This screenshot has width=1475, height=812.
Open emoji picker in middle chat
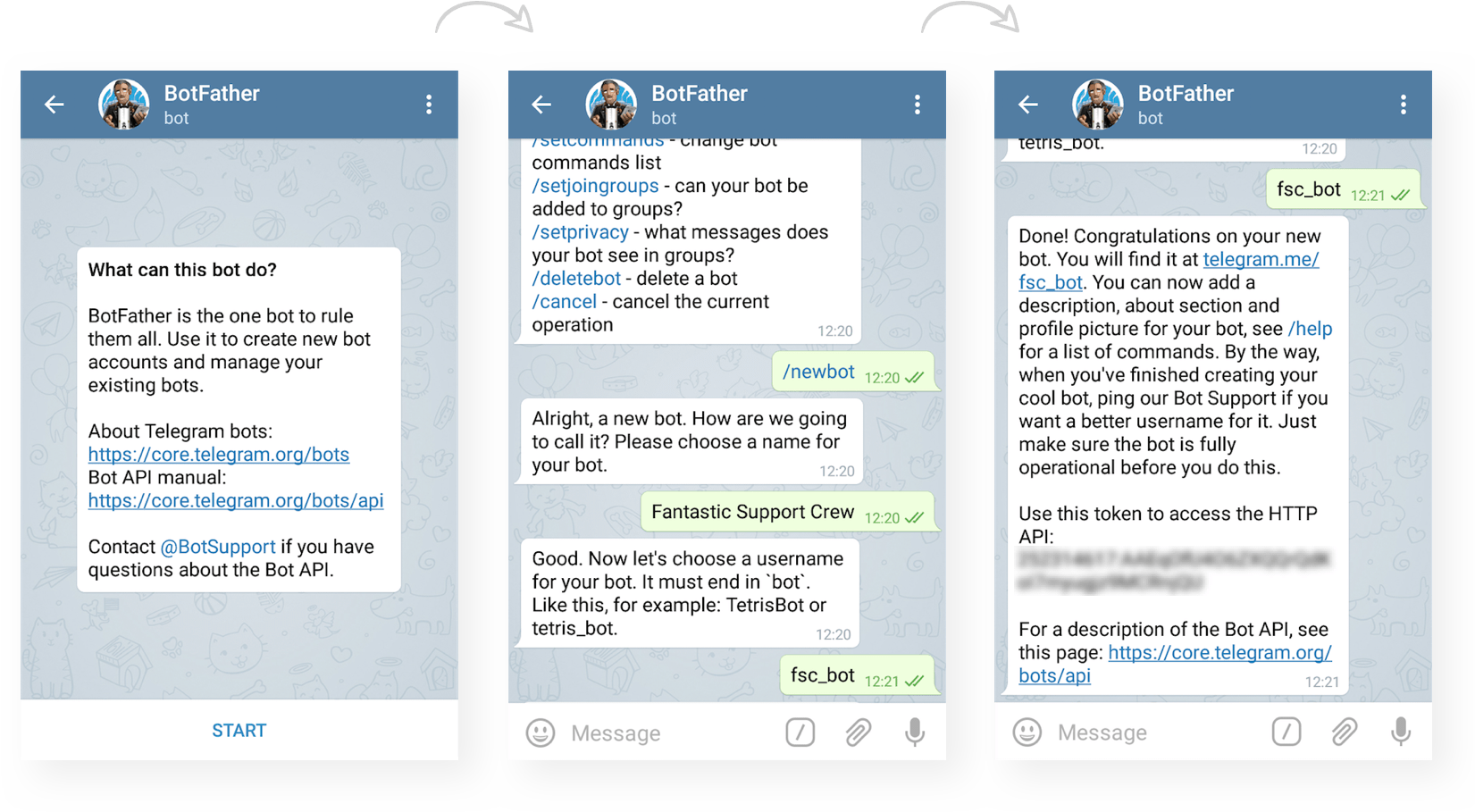(x=541, y=733)
